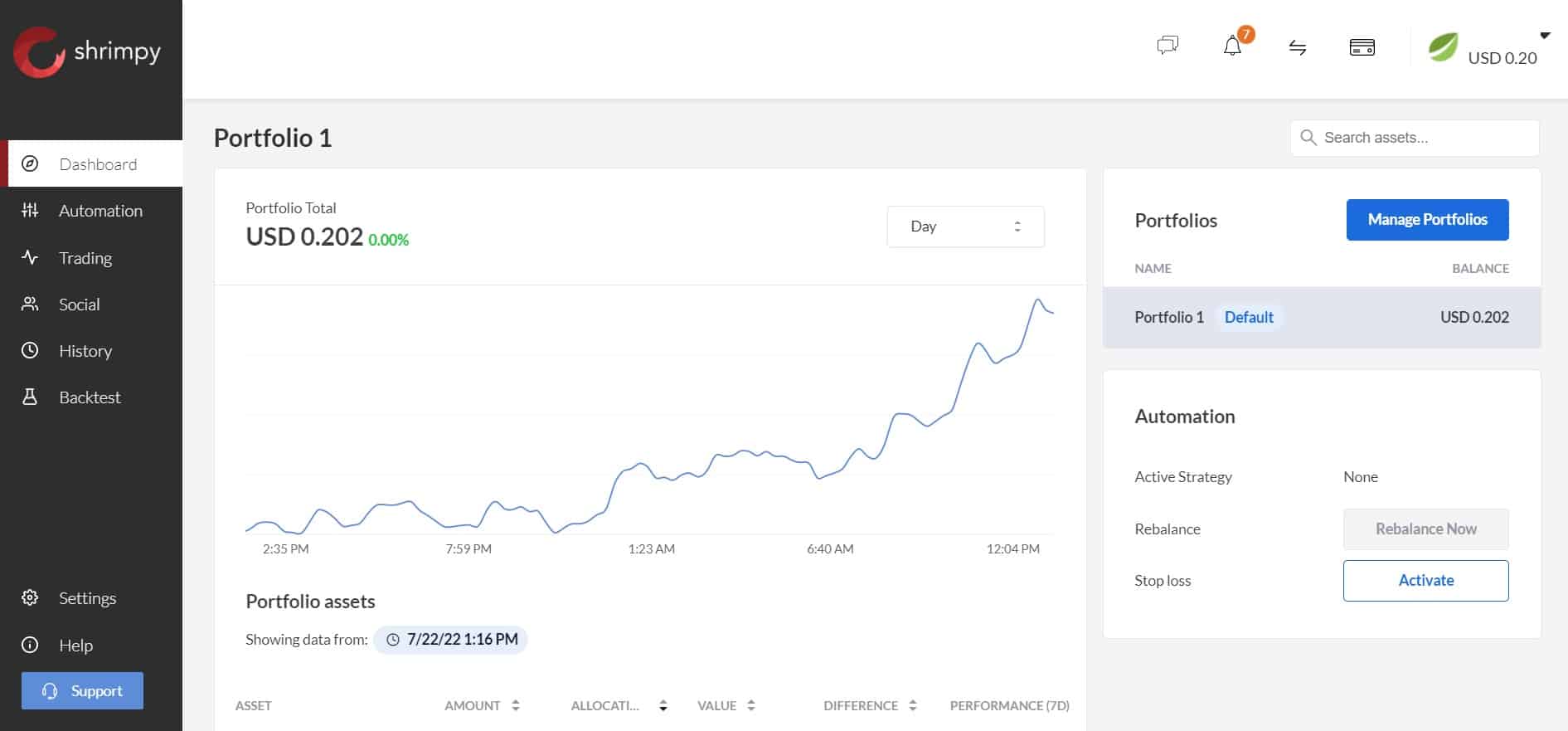Click the Settings gear icon

30,597
